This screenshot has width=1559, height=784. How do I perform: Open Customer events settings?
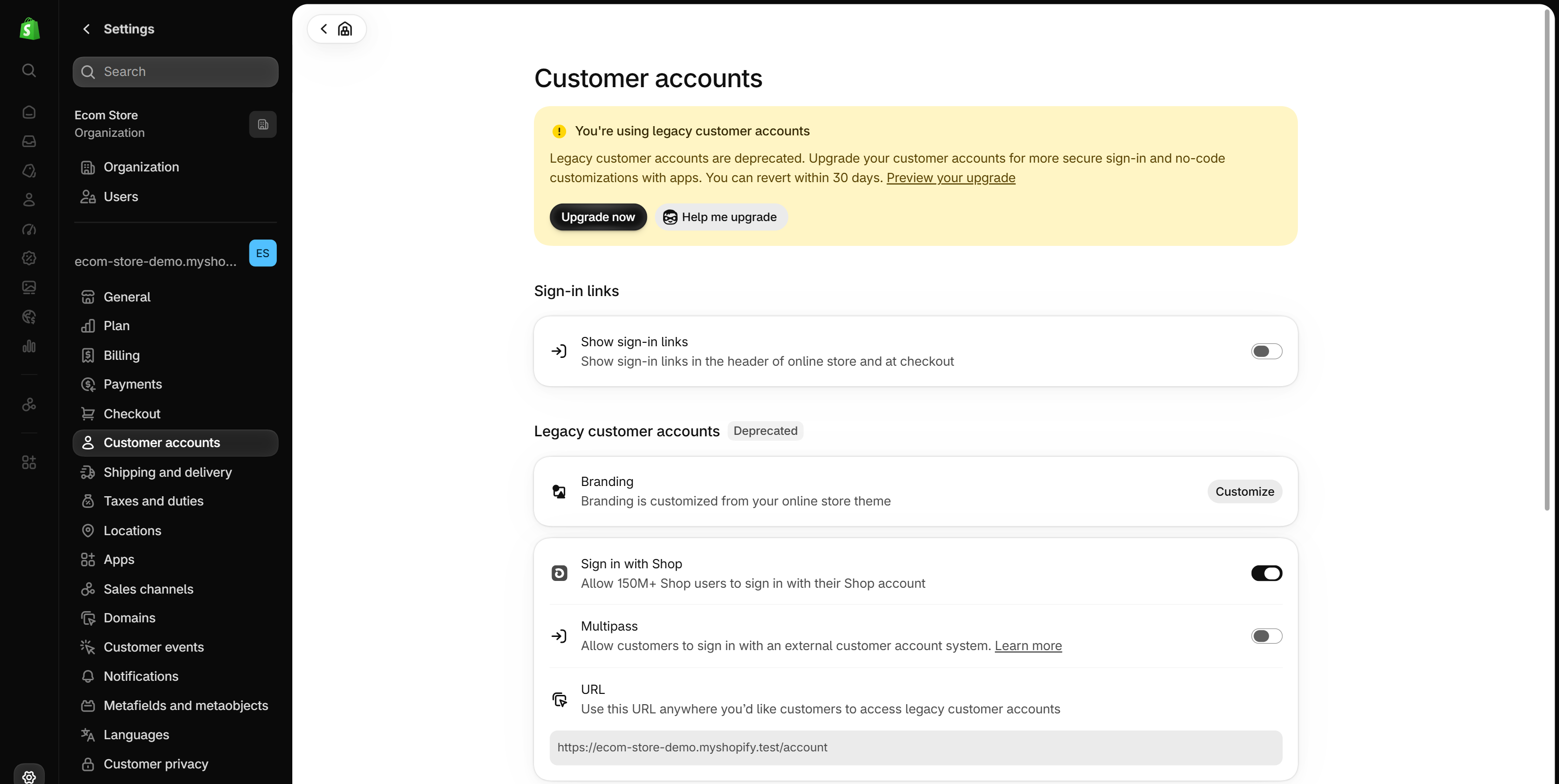coord(175,647)
